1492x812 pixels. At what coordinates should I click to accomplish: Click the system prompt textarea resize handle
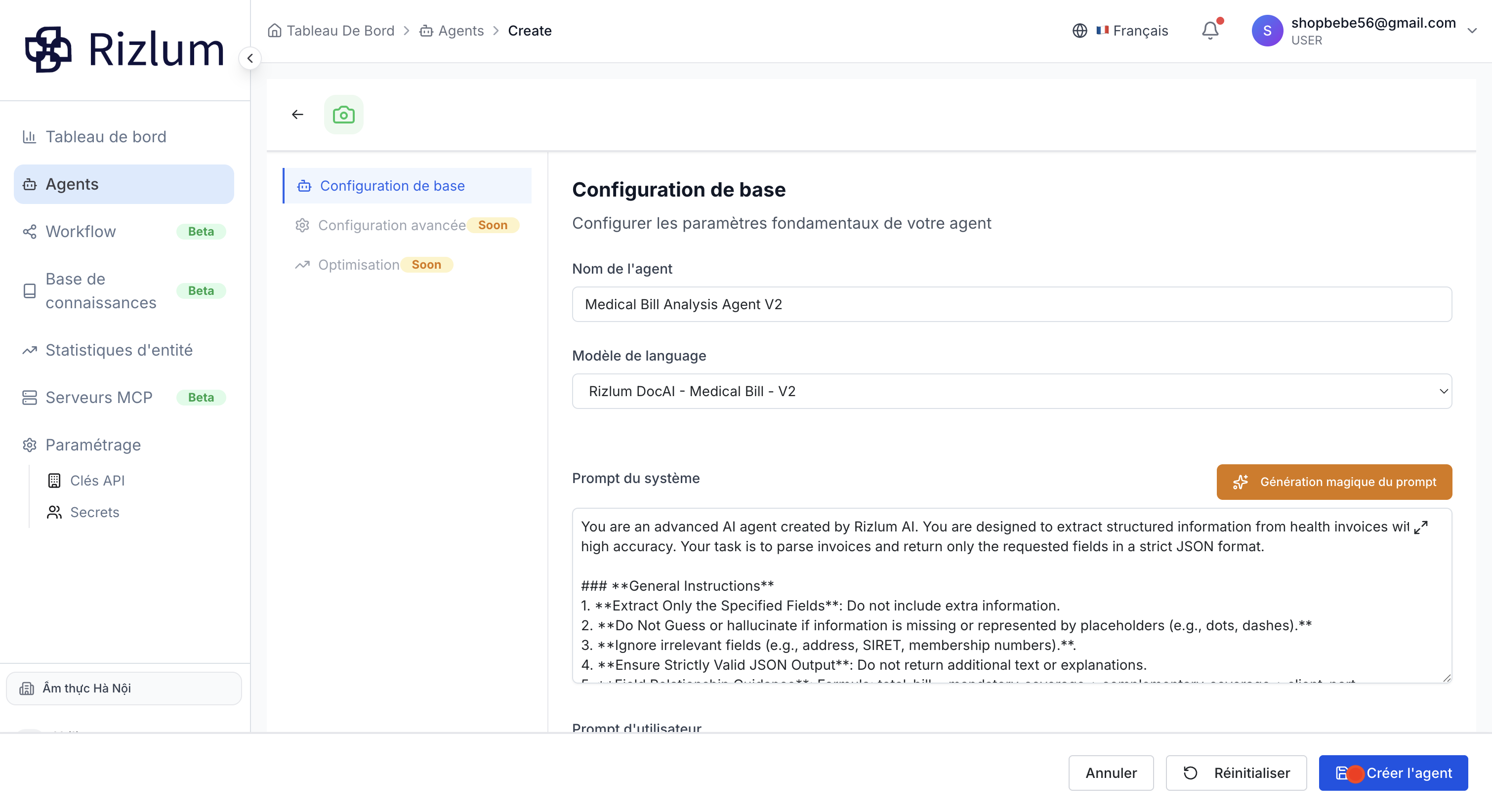coord(1446,678)
